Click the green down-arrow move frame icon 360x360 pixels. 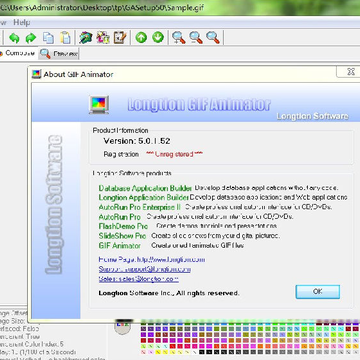tap(158, 38)
